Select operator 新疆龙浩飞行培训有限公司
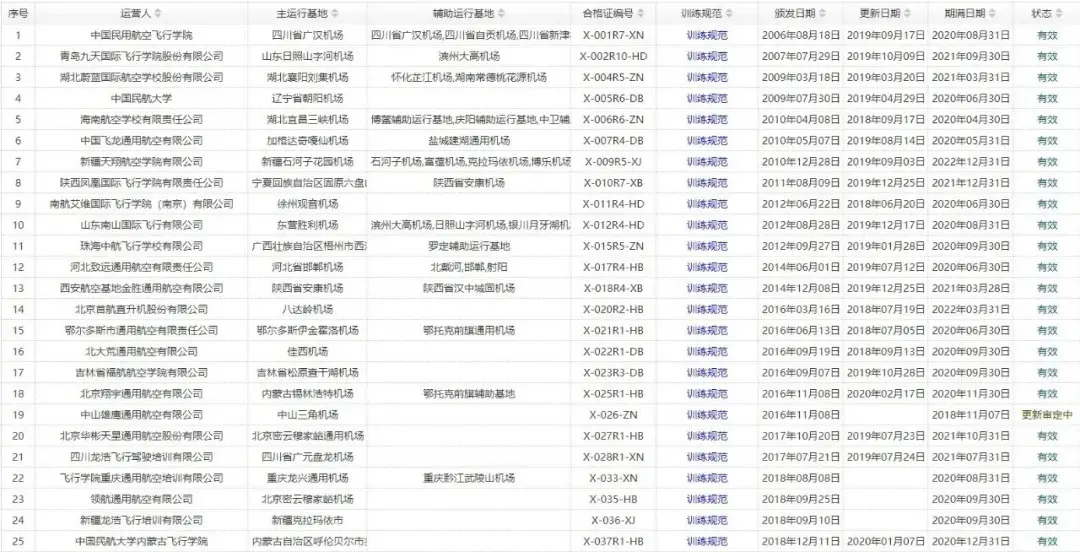Screen dimensions: 1080x552 [141, 520]
